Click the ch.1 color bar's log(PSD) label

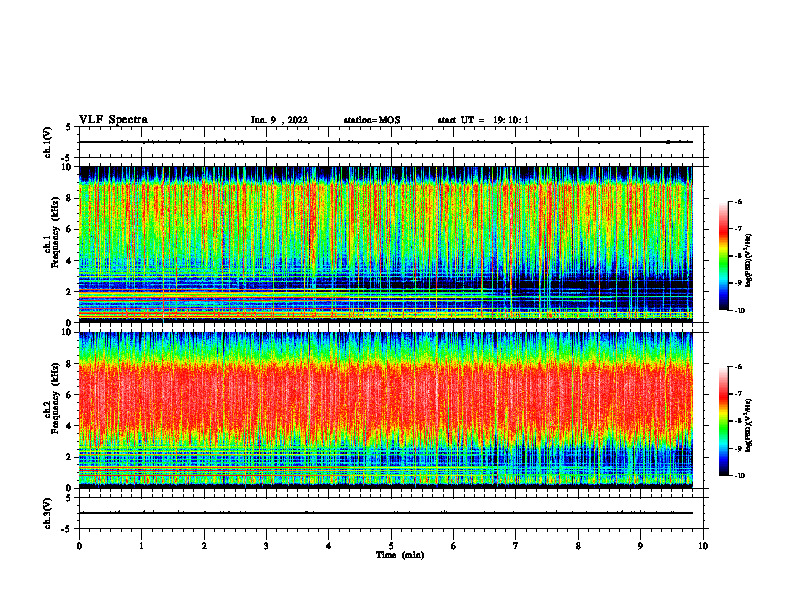[749, 261]
